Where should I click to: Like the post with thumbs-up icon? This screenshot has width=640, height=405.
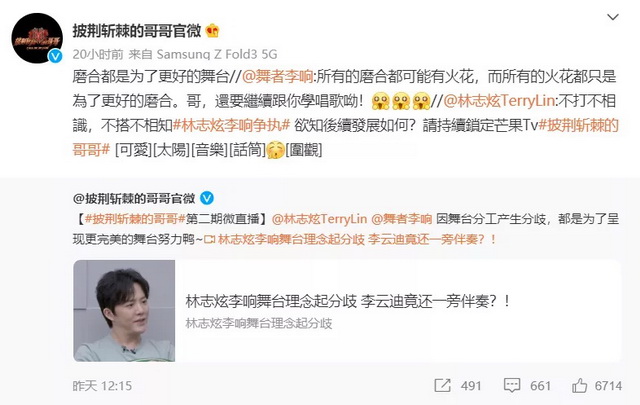tap(580, 385)
